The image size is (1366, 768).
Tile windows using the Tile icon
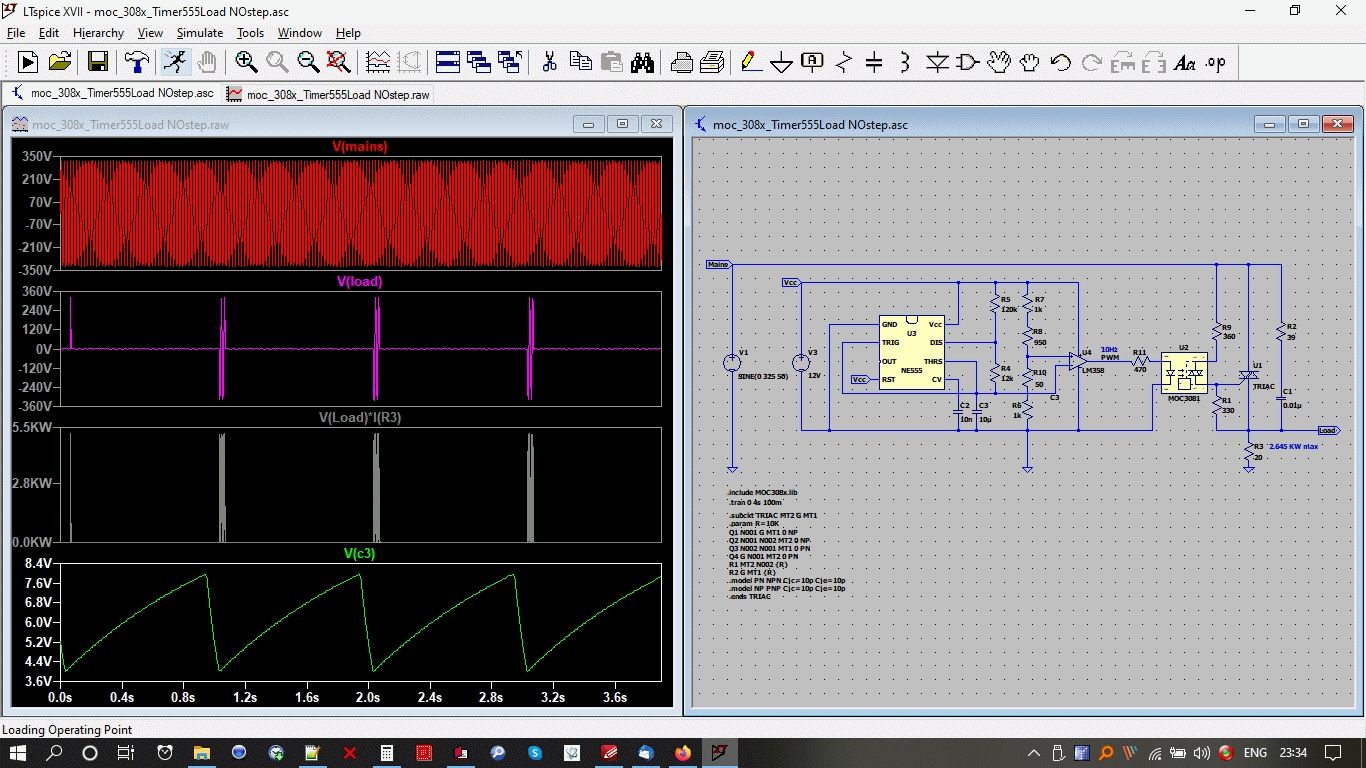(447, 62)
